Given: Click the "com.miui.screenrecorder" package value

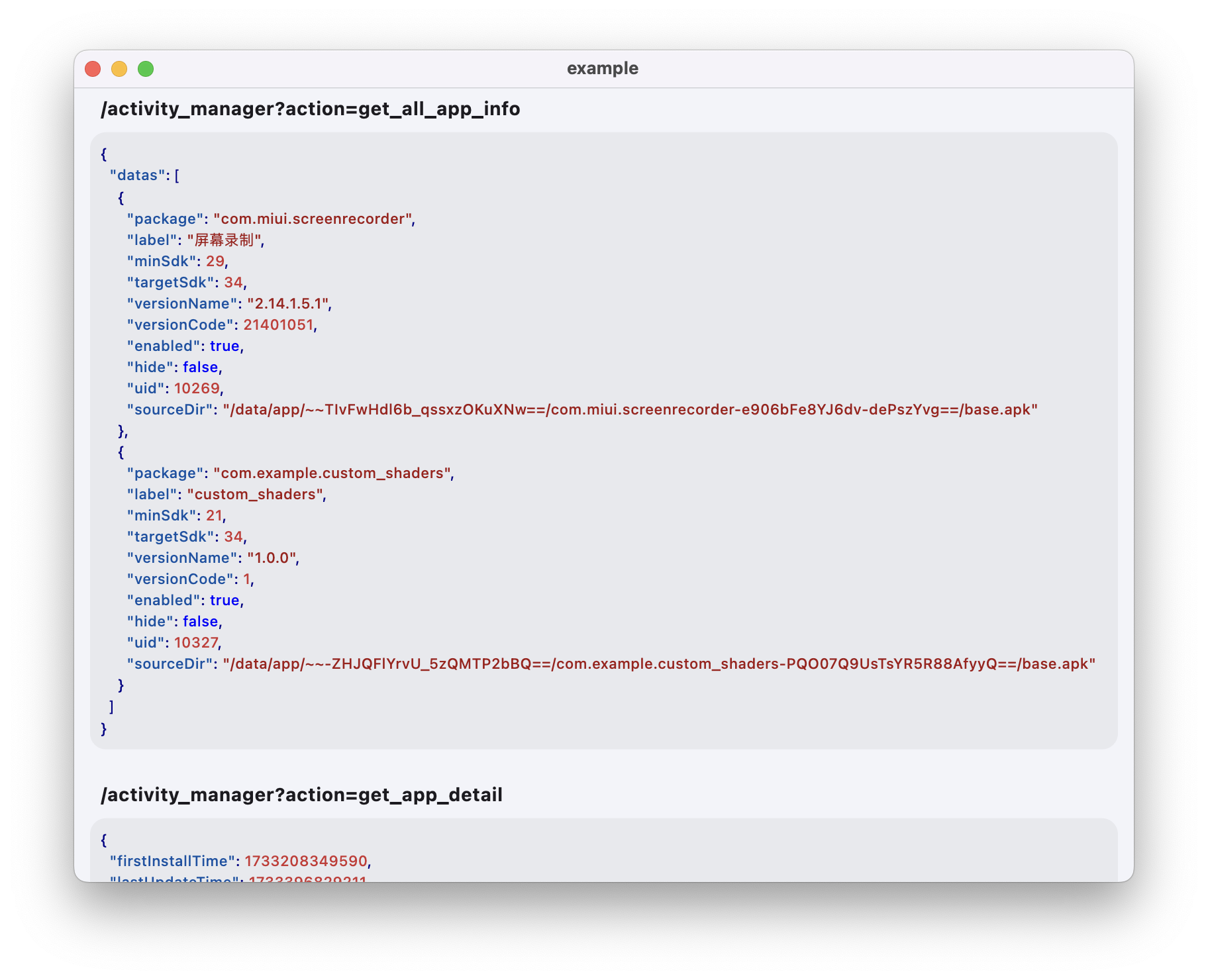Looking at the screenshot, I should (313, 219).
